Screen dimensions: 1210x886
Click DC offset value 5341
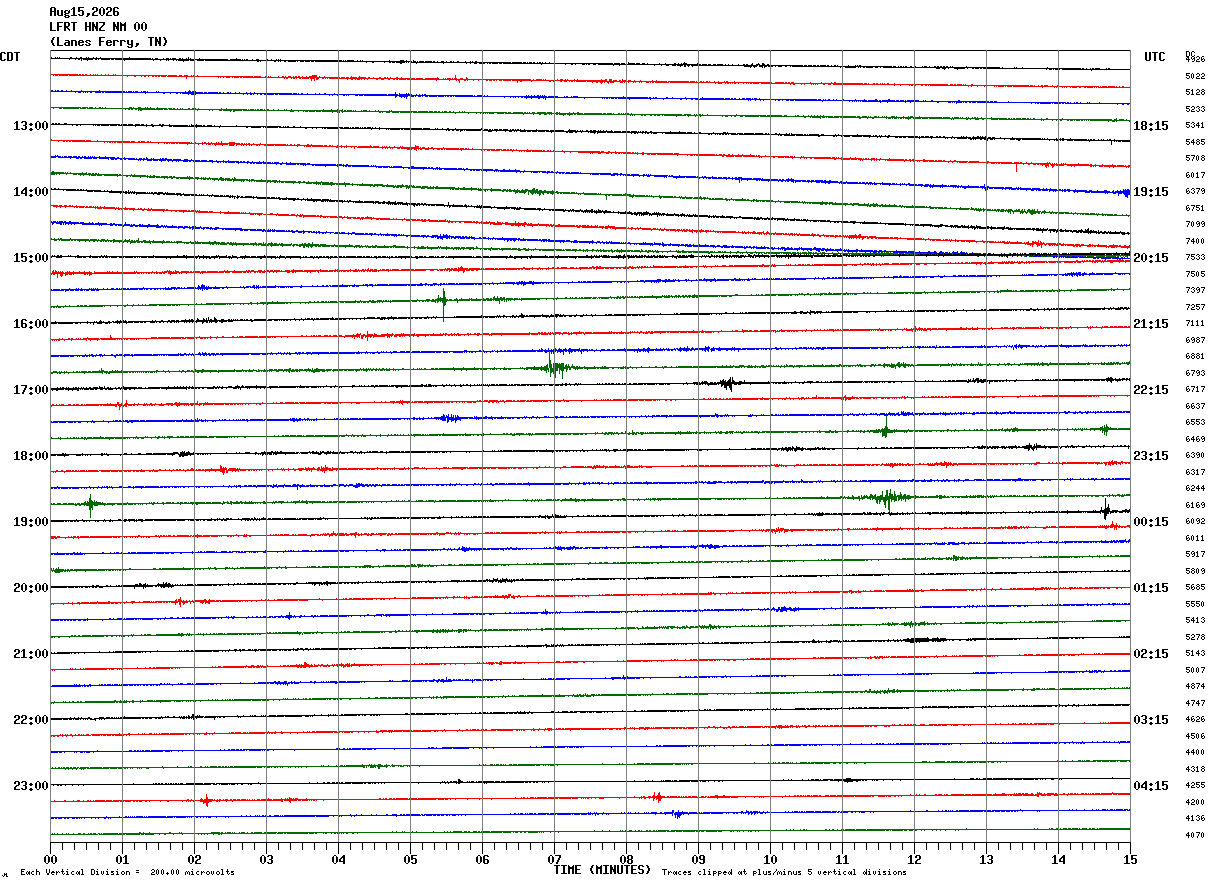tap(1195, 126)
